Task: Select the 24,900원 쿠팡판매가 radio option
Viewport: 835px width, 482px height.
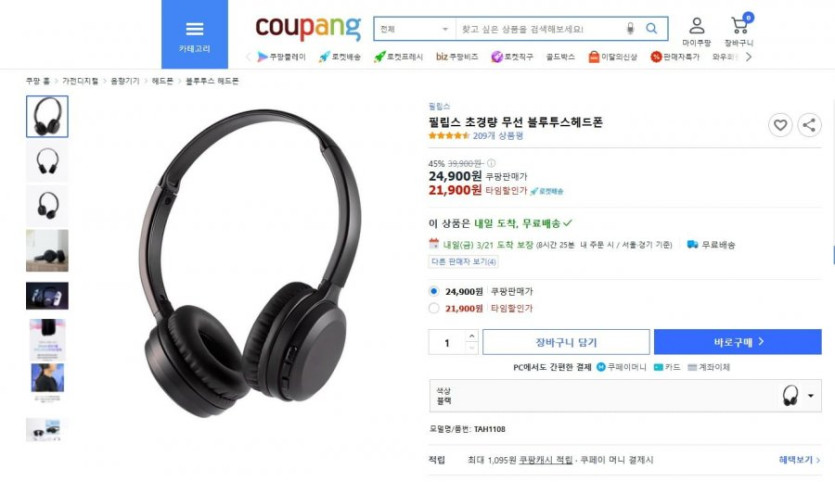Action: pyautogui.click(x=434, y=291)
